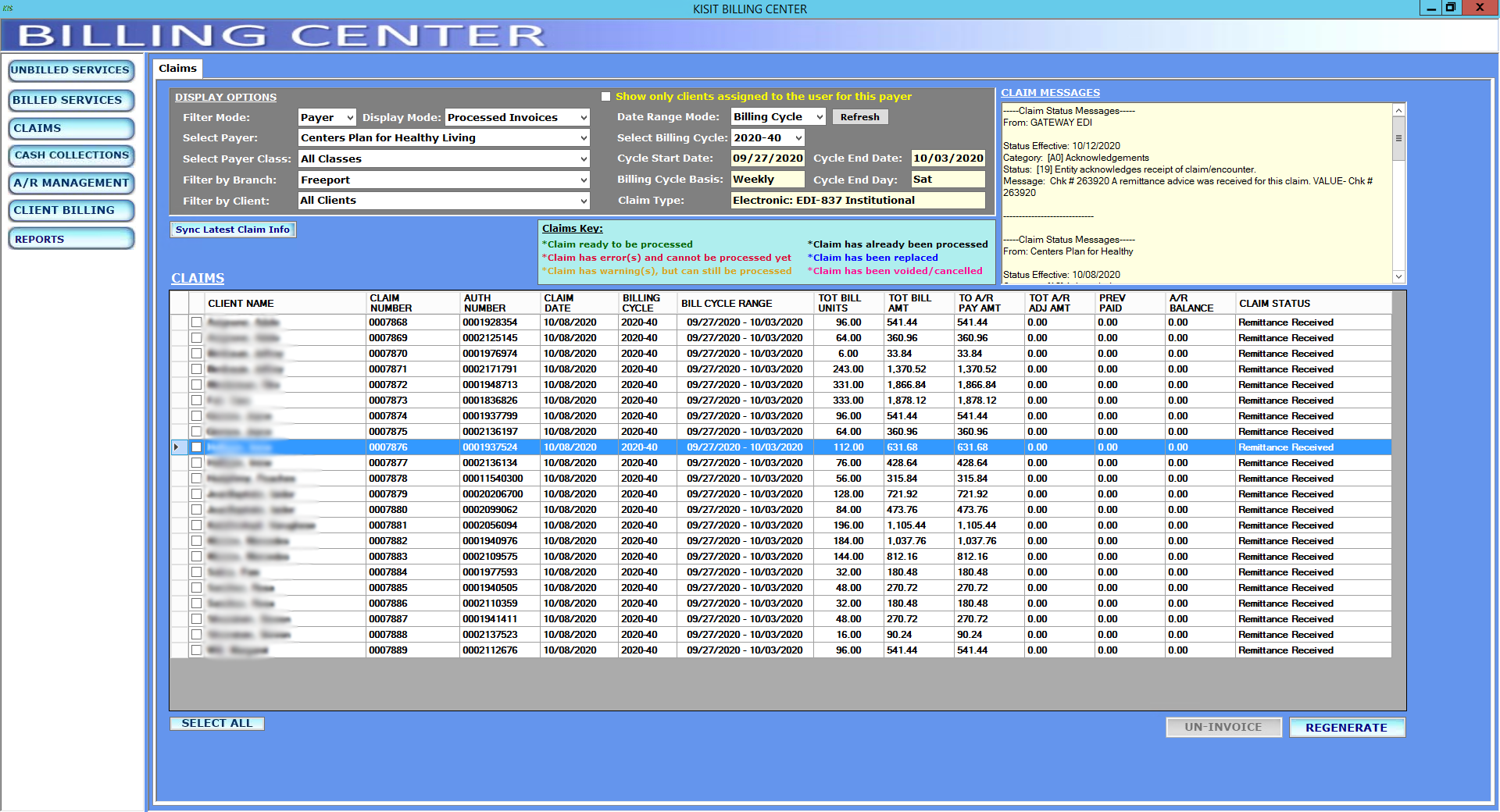The width and height of the screenshot is (1500, 812).
Task: Click Cycle End Day field
Action: [948, 179]
